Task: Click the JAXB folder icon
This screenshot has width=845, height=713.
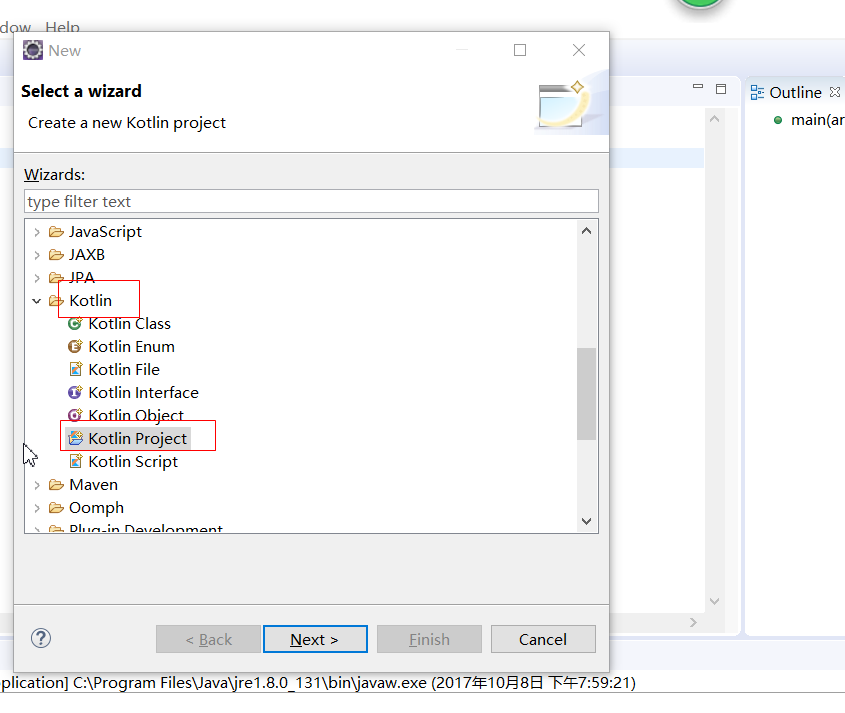Action: [56, 254]
